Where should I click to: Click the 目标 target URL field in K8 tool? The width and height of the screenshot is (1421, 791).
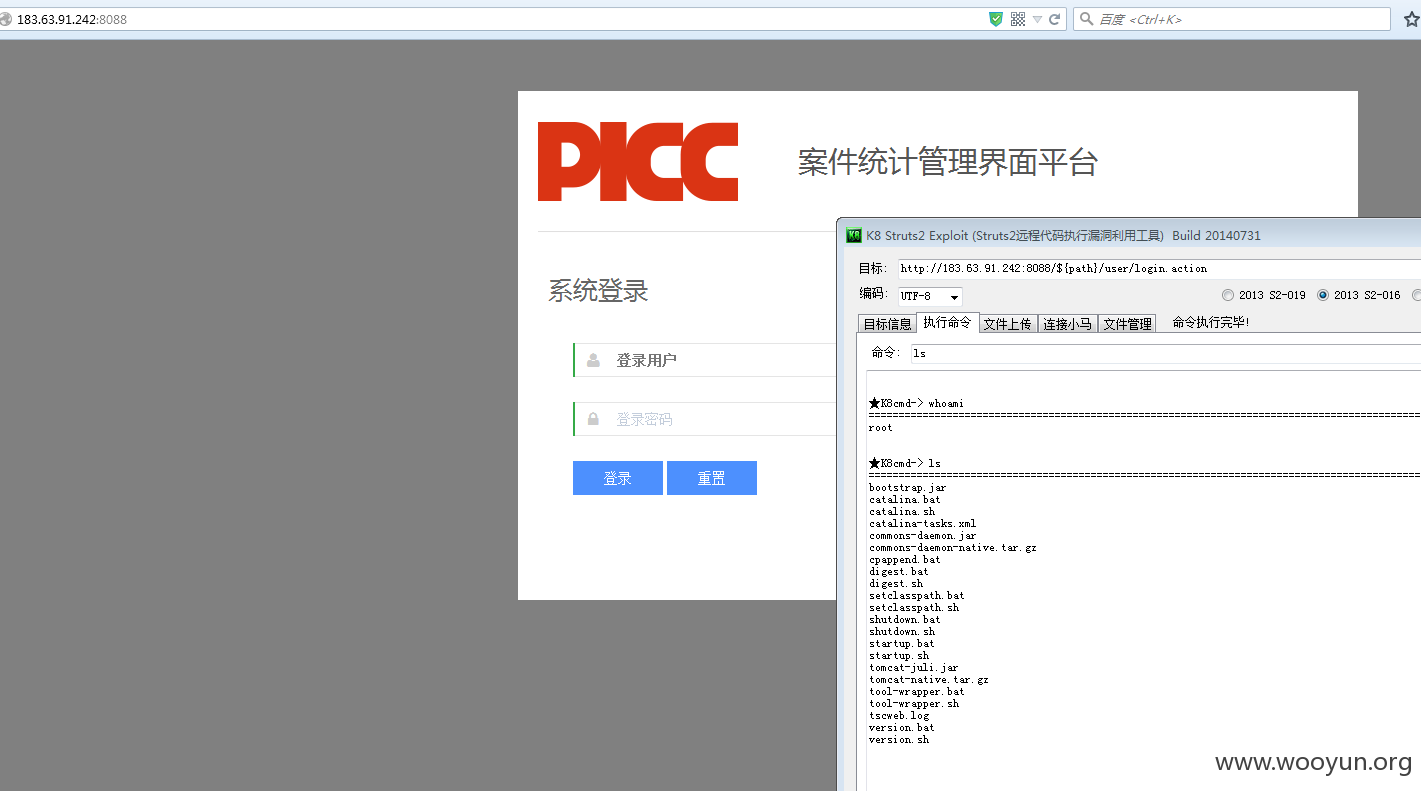click(x=1158, y=268)
